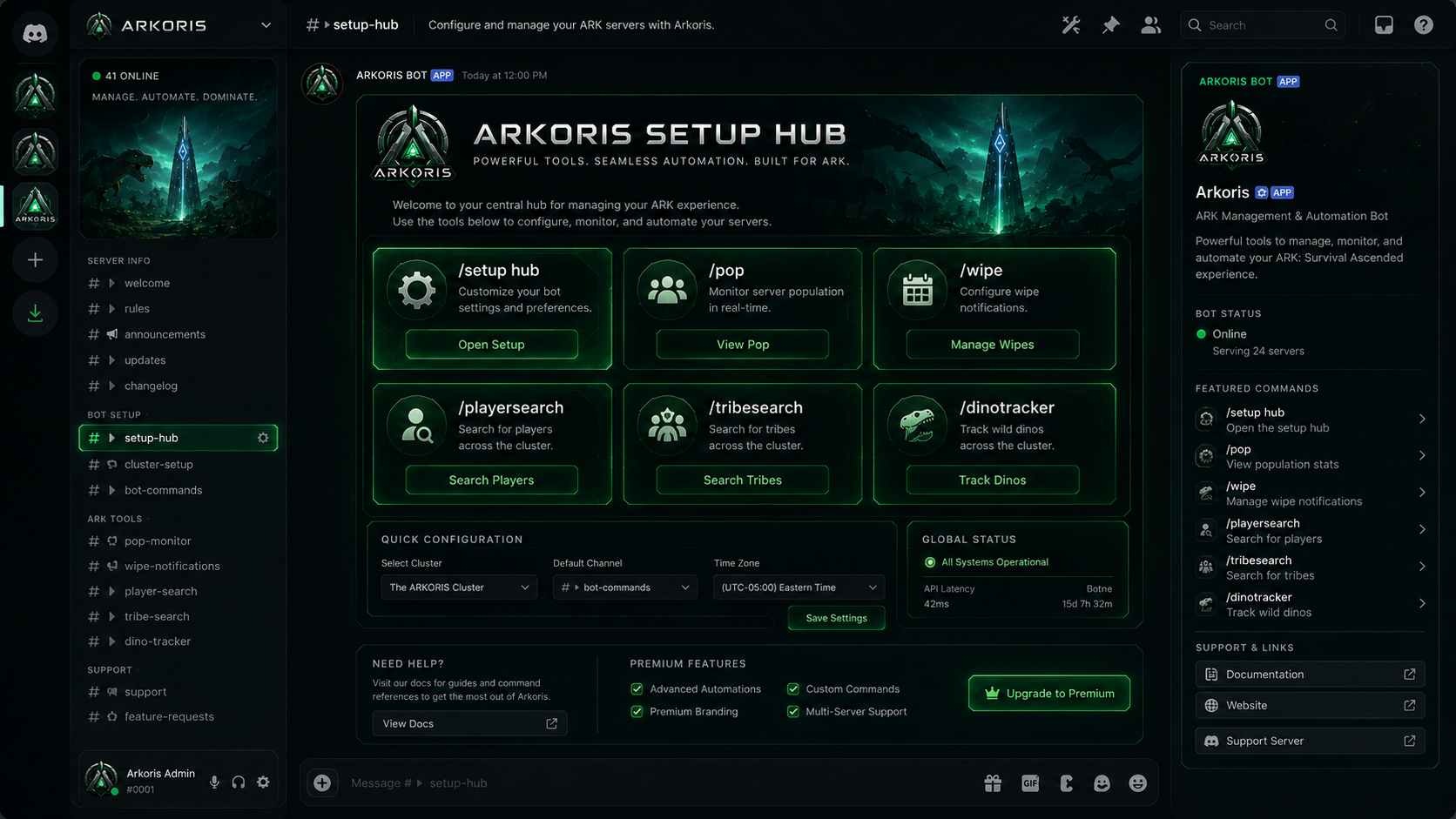This screenshot has height=819, width=1456.
Task: Click the Arkoris bot avatar beside message
Action: click(x=322, y=84)
